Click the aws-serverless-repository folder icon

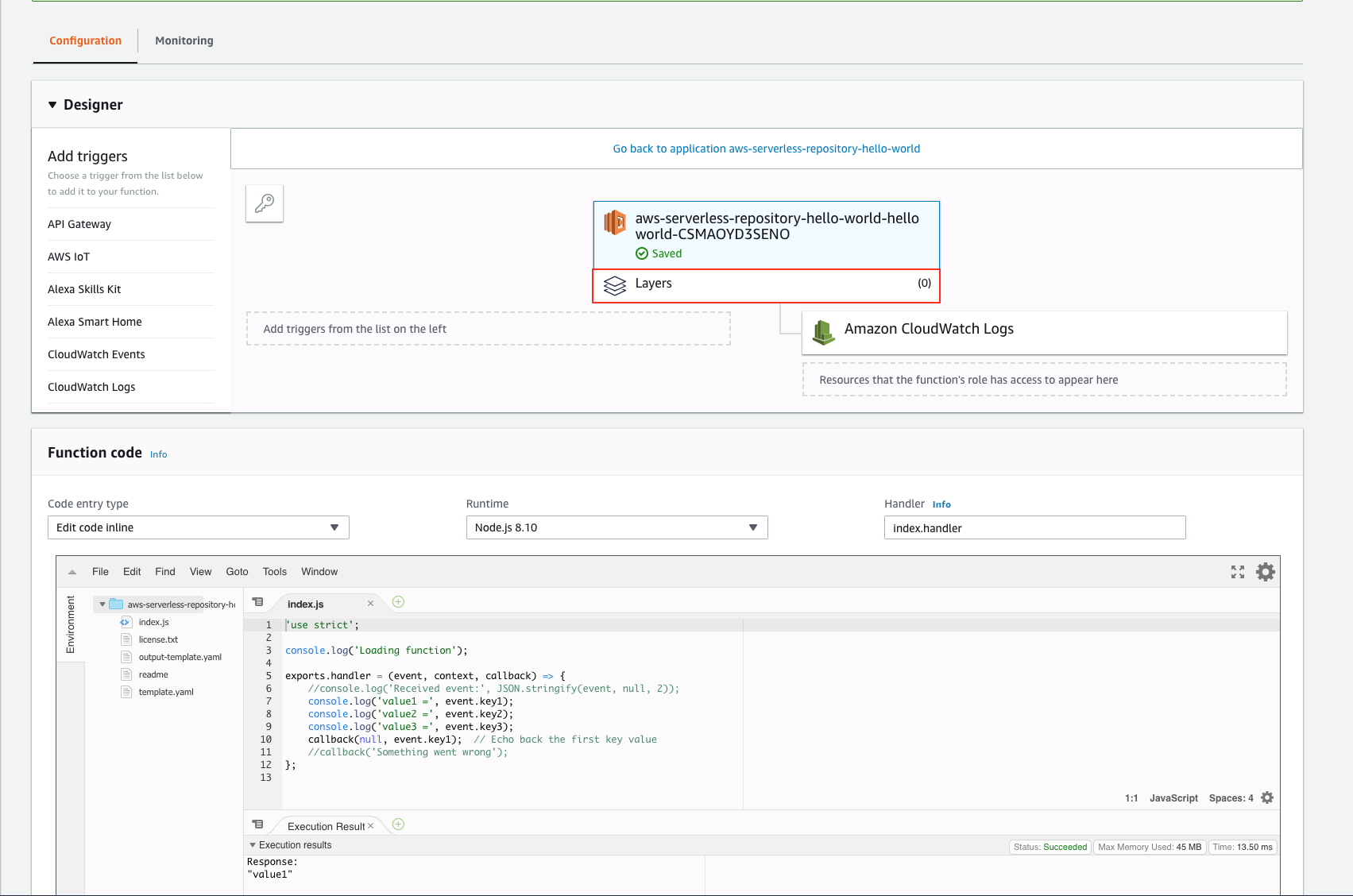coord(116,604)
